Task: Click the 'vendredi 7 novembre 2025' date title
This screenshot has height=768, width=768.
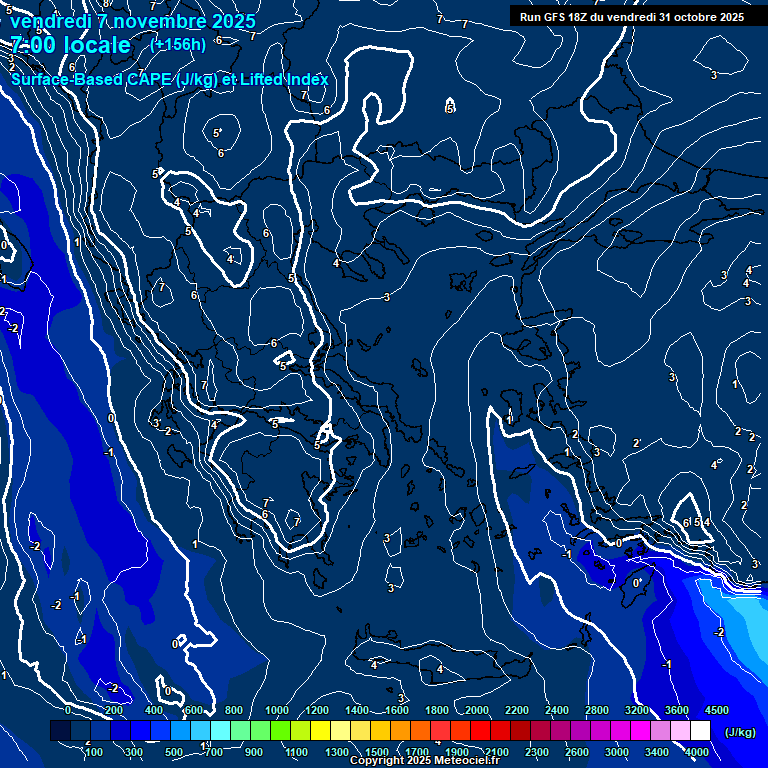Action: tap(132, 20)
